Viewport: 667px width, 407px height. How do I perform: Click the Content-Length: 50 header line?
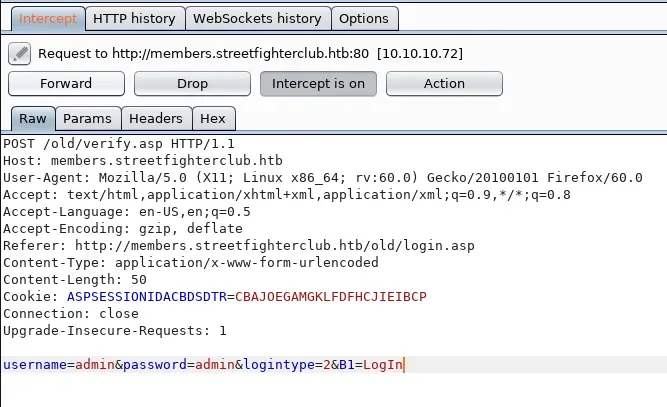click(75, 280)
